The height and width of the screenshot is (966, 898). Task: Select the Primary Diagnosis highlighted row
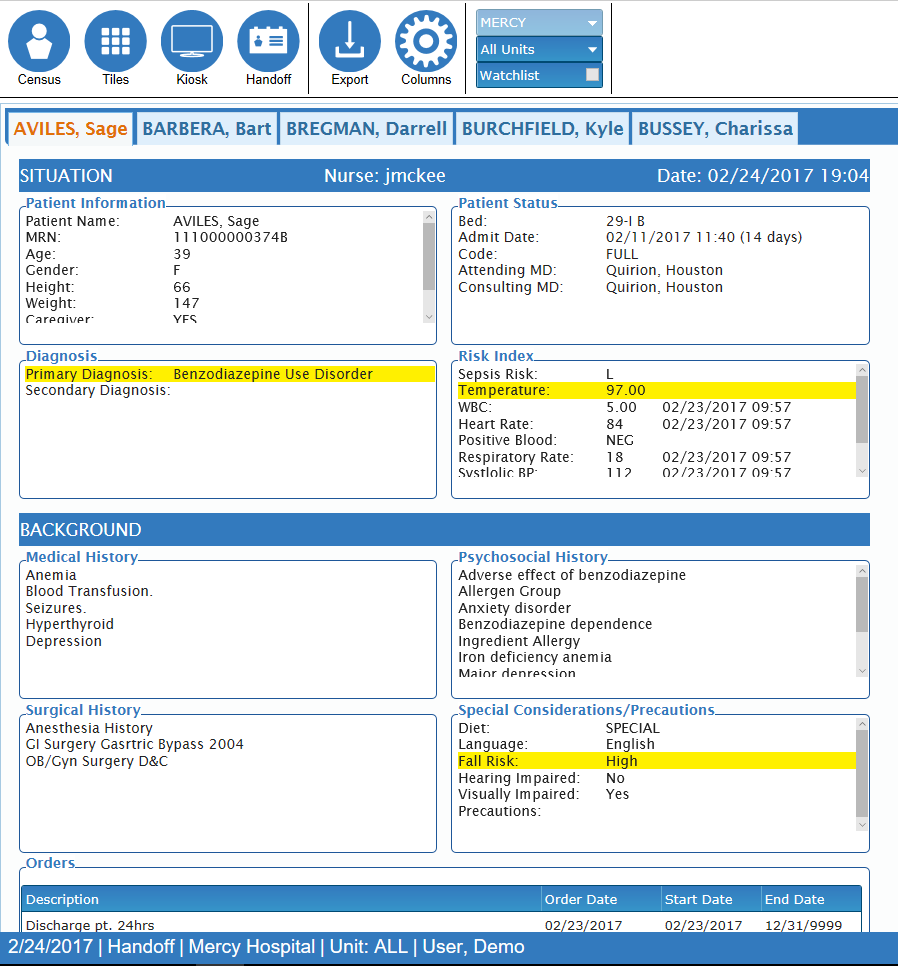coord(230,374)
